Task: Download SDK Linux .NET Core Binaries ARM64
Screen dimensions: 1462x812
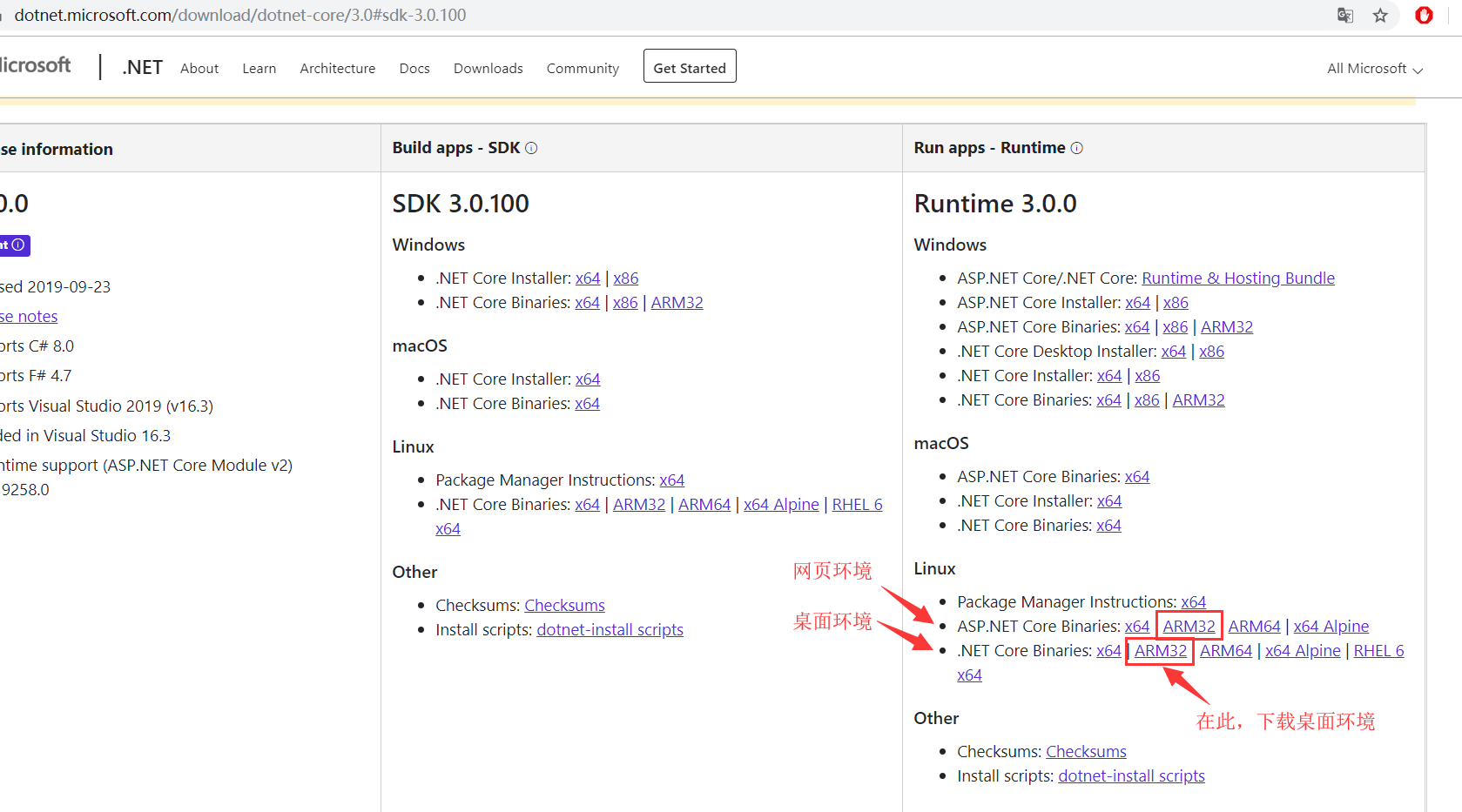Action: click(704, 505)
